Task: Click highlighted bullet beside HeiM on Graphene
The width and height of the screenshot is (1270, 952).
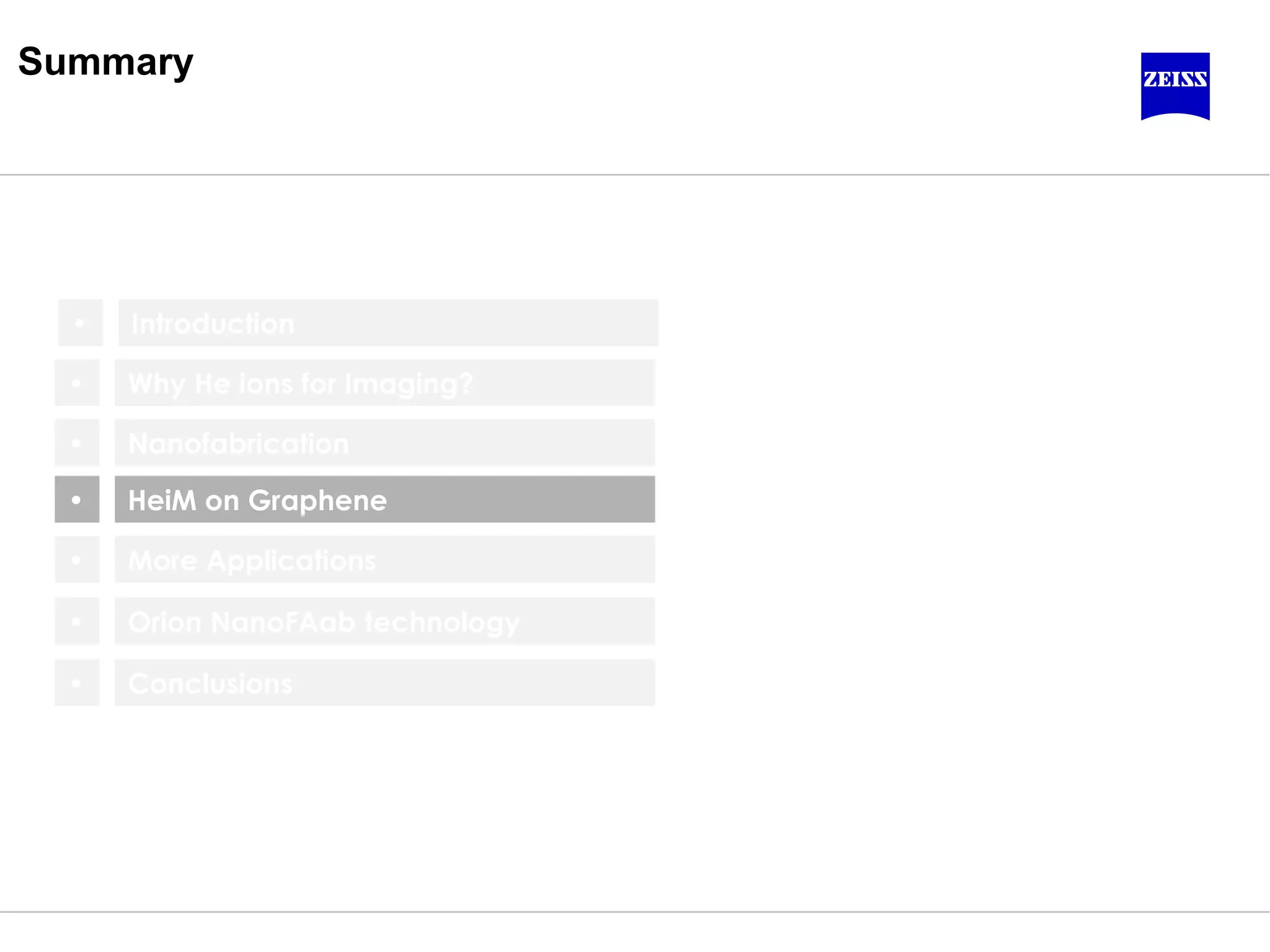Action: [x=77, y=500]
